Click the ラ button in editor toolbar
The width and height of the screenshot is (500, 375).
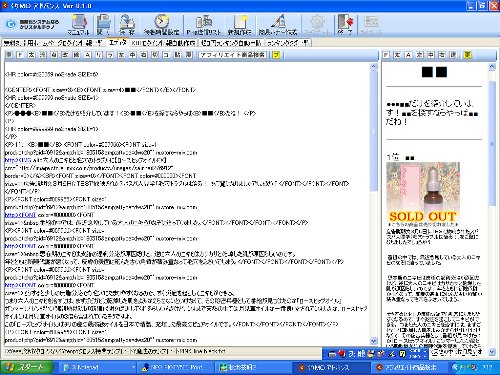click(x=110, y=55)
